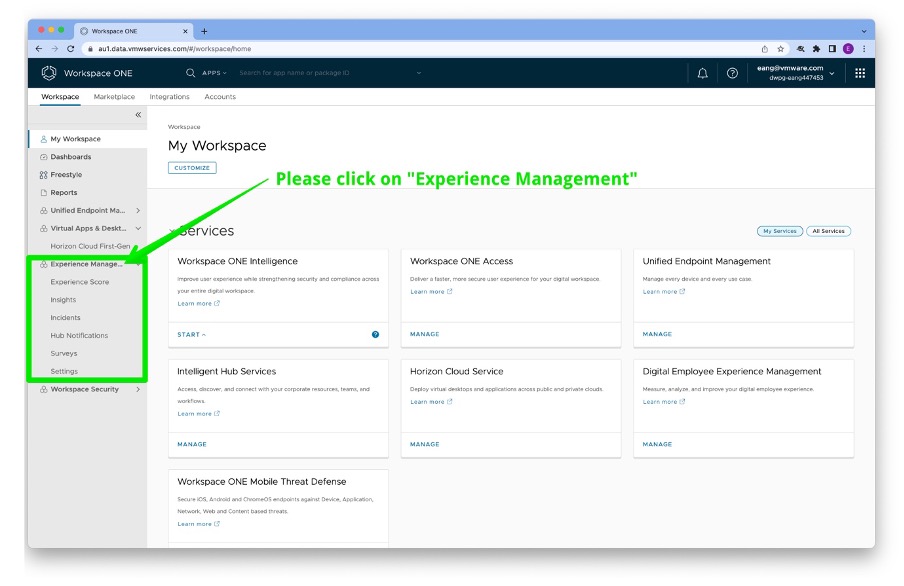This screenshot has width=904, height=586.
Task: Expand the Workspace Security section
Action: [138, 390]
